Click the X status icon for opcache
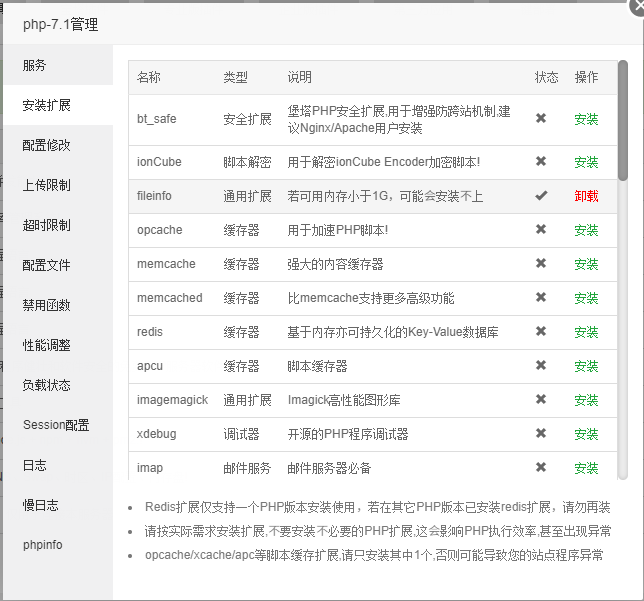Image resolution: width=644 pixels, height=601 pixels. (x=541, y=229)
